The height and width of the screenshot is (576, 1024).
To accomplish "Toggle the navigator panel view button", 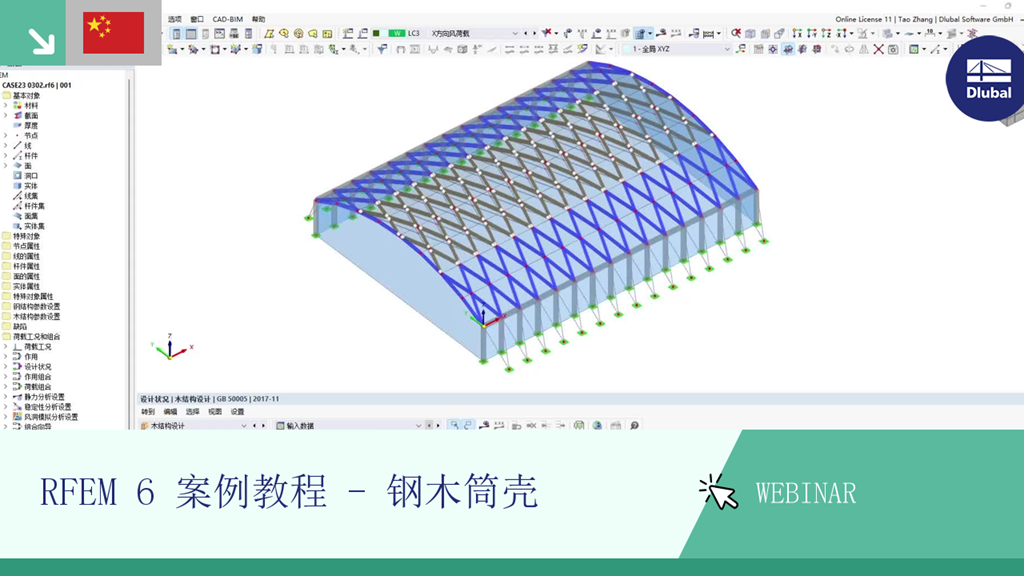I will [x=176, y=34].
